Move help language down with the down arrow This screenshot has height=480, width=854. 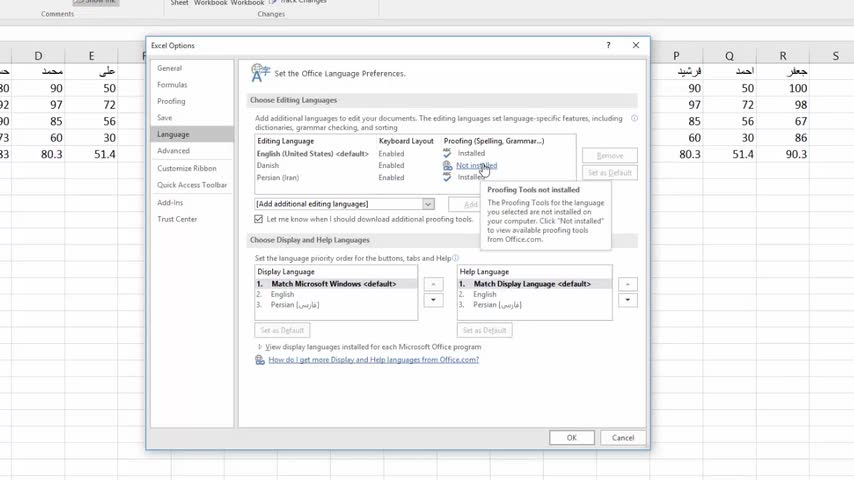627,300
